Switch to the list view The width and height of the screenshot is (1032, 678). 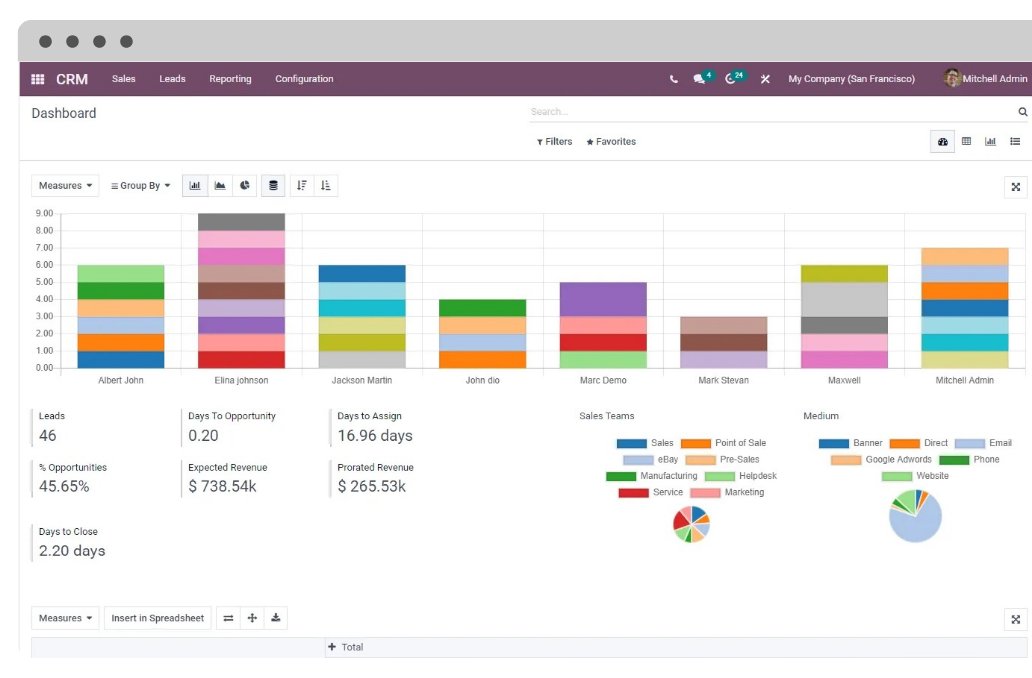1015,142
